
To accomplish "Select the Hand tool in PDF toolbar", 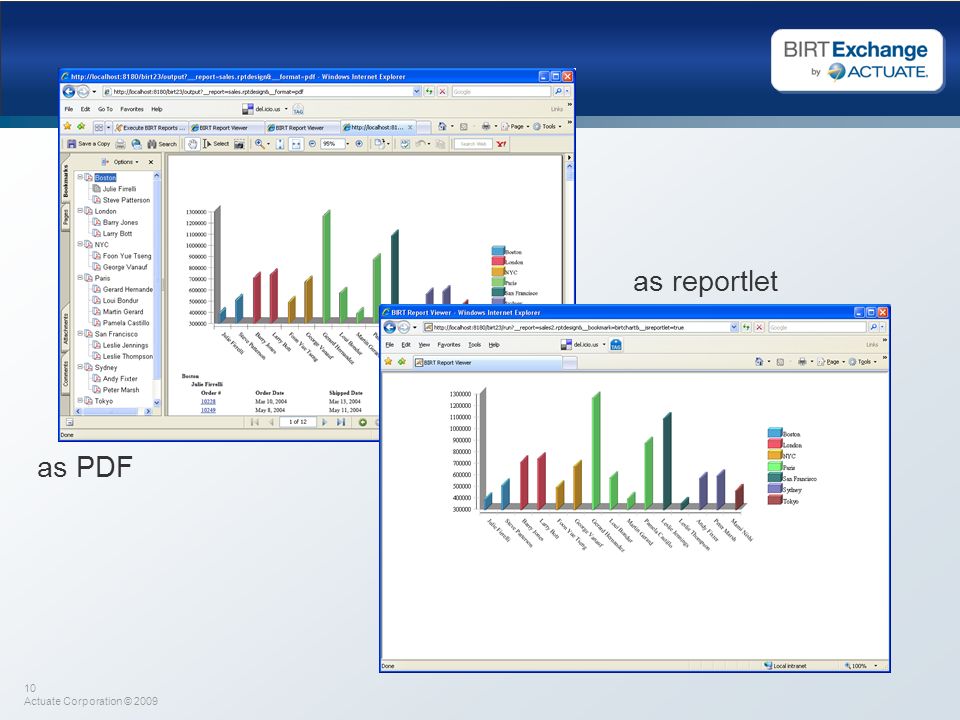I will click(192, 144).
